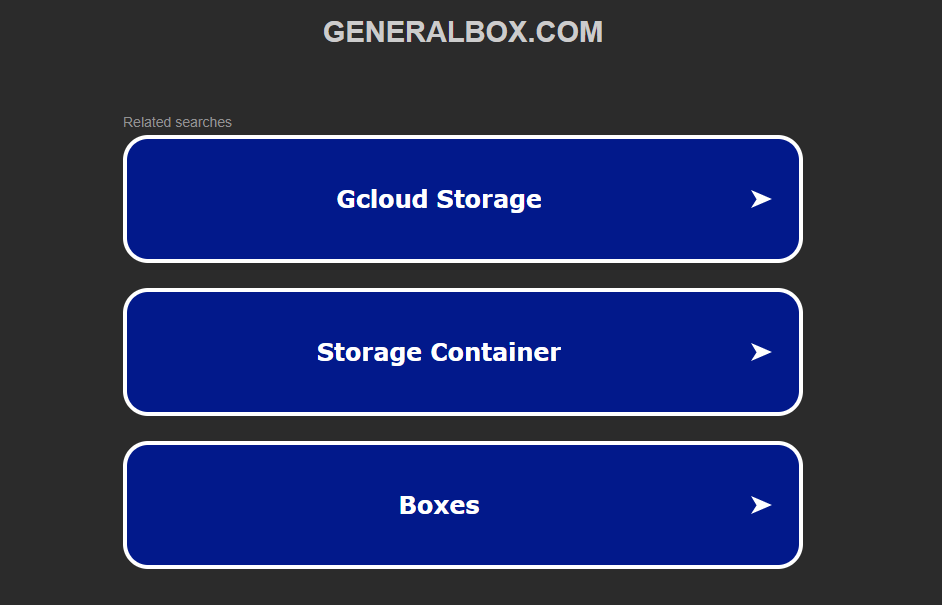Open the Gcloud Storage related search
Viewport: 942px width, 605px height.
coord(462,199)
